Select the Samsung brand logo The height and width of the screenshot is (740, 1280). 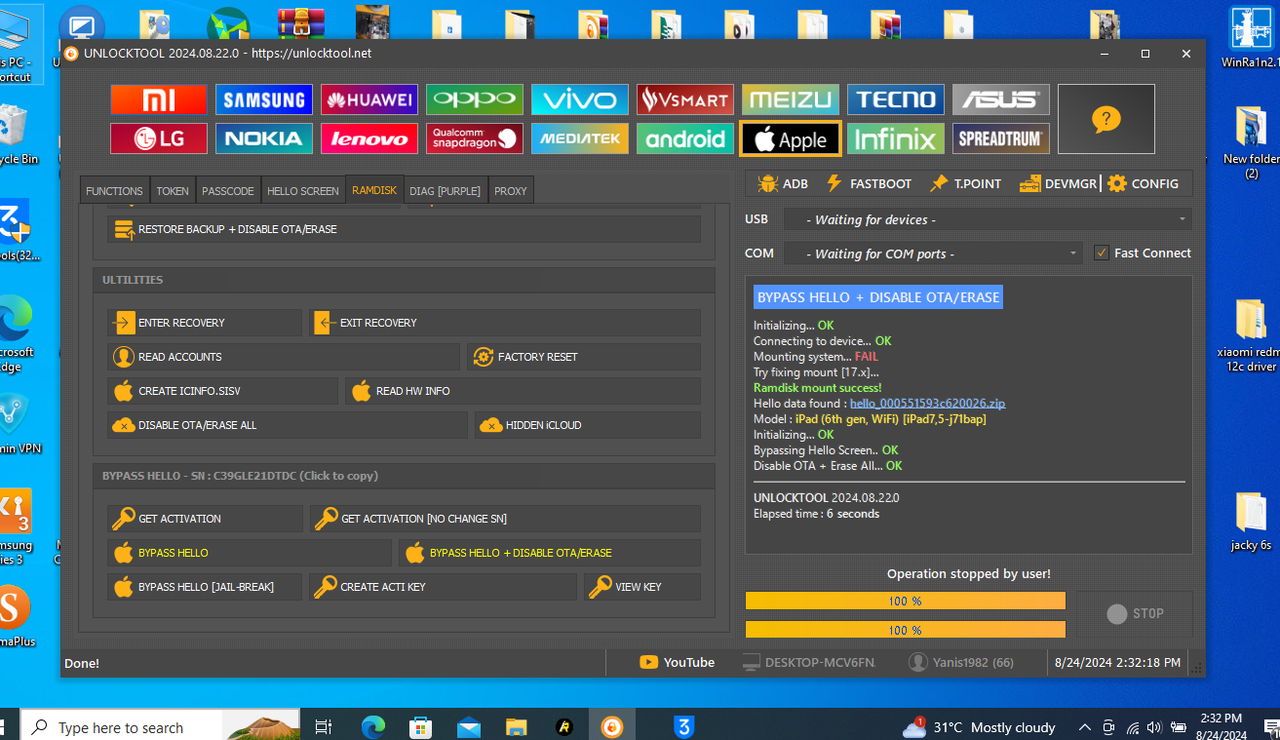[x=264, y=99]
